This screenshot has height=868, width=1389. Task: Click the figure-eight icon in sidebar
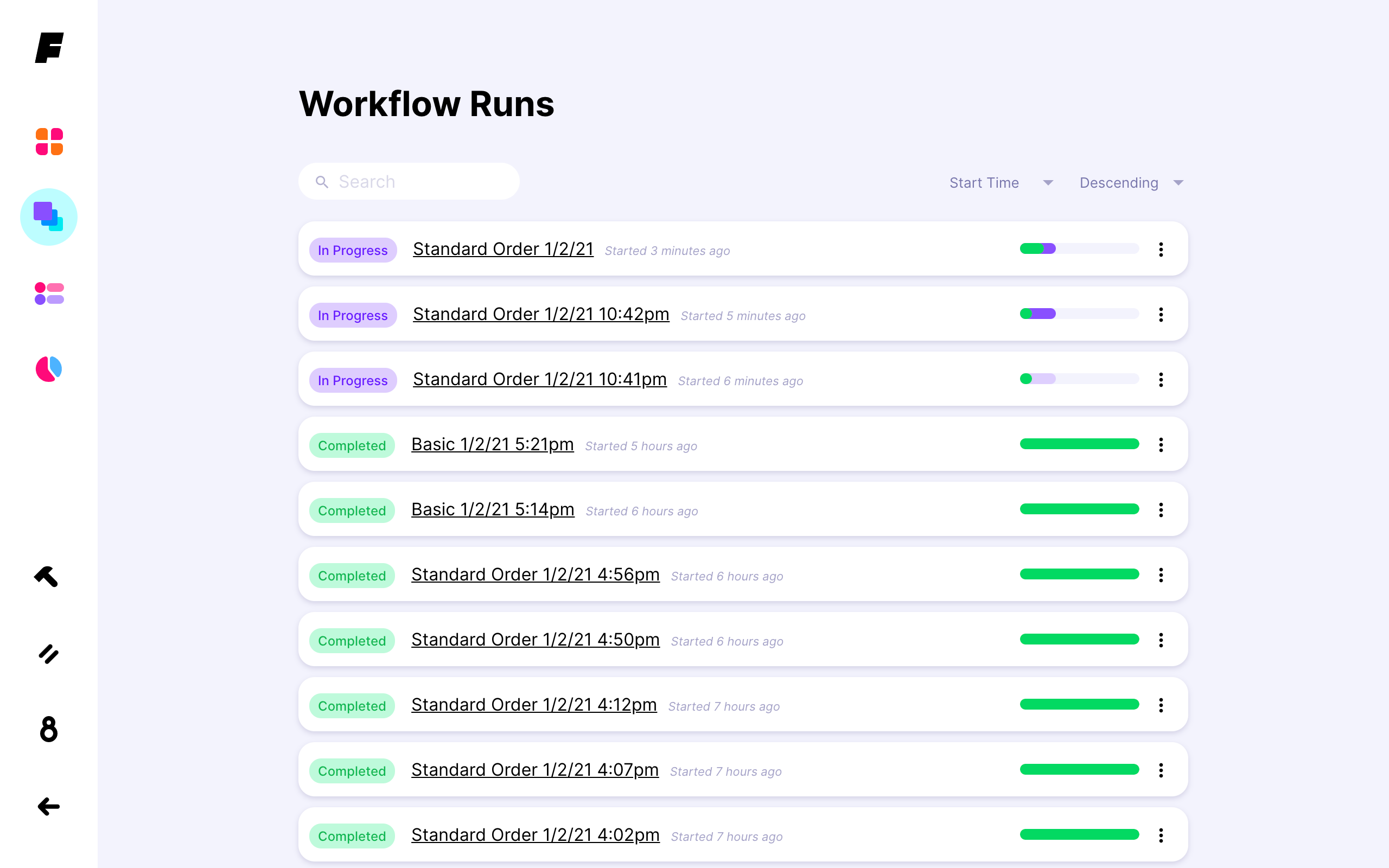pyautogui.click(x=49, y=729)
